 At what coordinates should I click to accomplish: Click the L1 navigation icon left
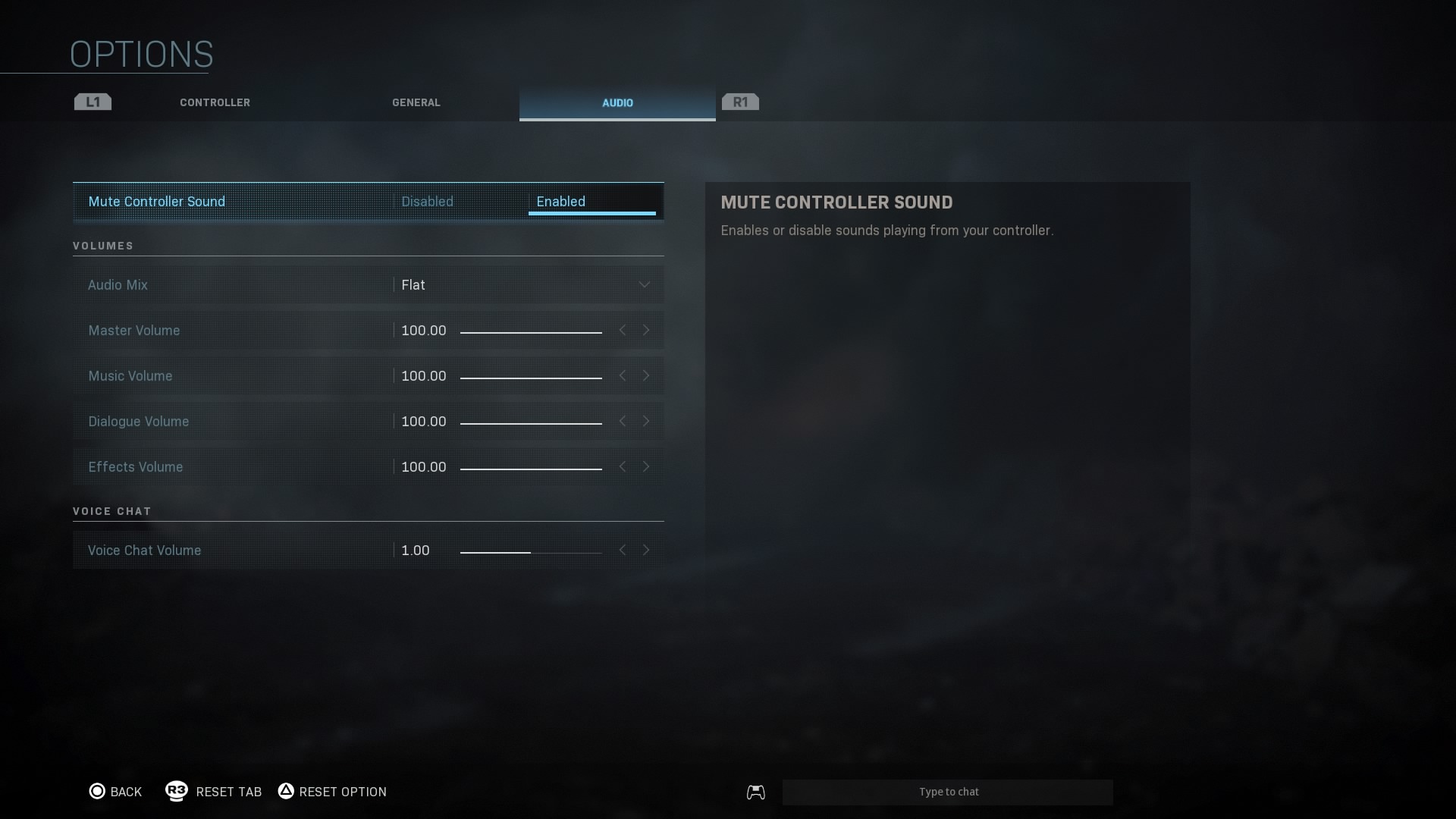pos(92,101)
